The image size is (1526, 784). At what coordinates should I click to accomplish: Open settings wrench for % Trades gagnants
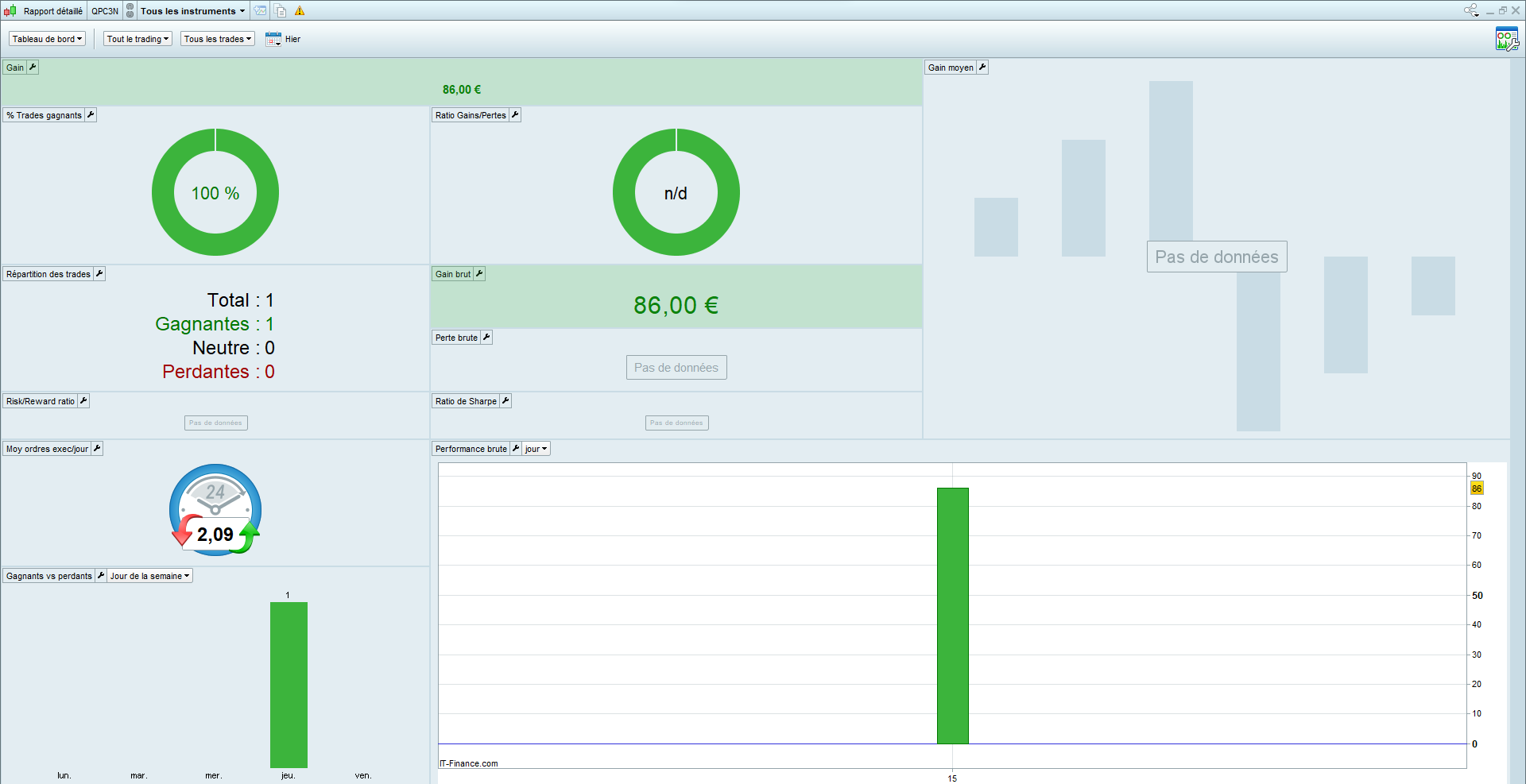pos(91,115)
